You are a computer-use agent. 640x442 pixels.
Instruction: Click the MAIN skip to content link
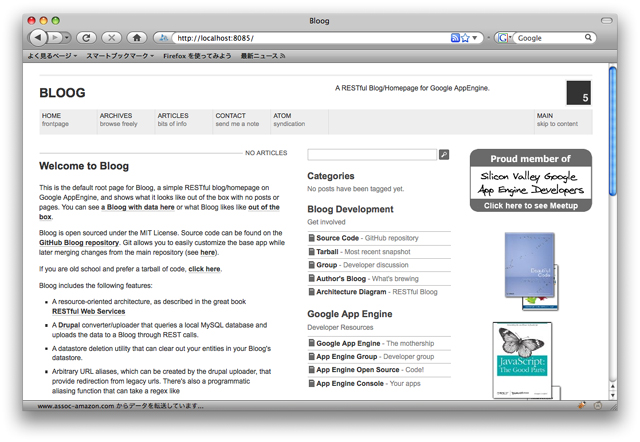click(x=563, y=121)
